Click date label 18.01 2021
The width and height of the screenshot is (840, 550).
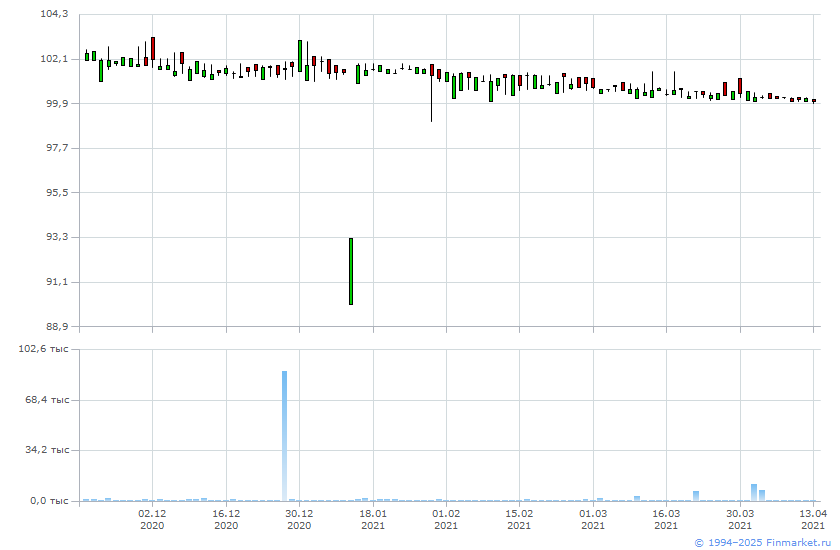(x=373, y=519)
